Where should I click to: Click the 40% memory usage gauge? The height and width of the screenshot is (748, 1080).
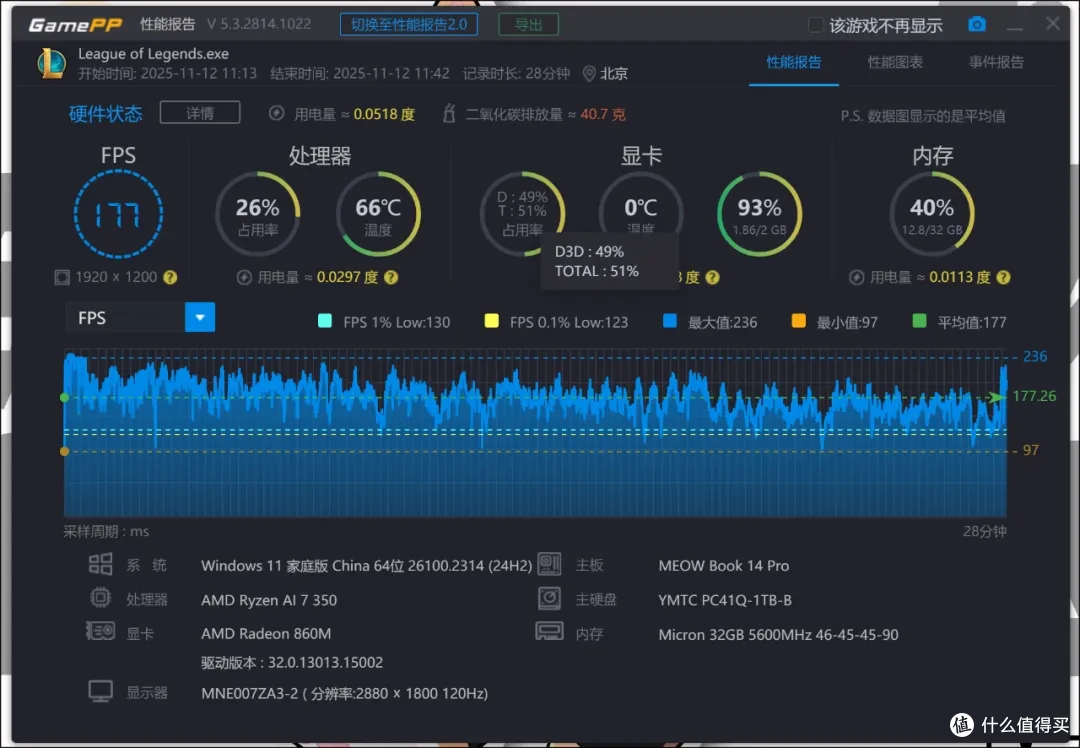click(x=932, y=214)
